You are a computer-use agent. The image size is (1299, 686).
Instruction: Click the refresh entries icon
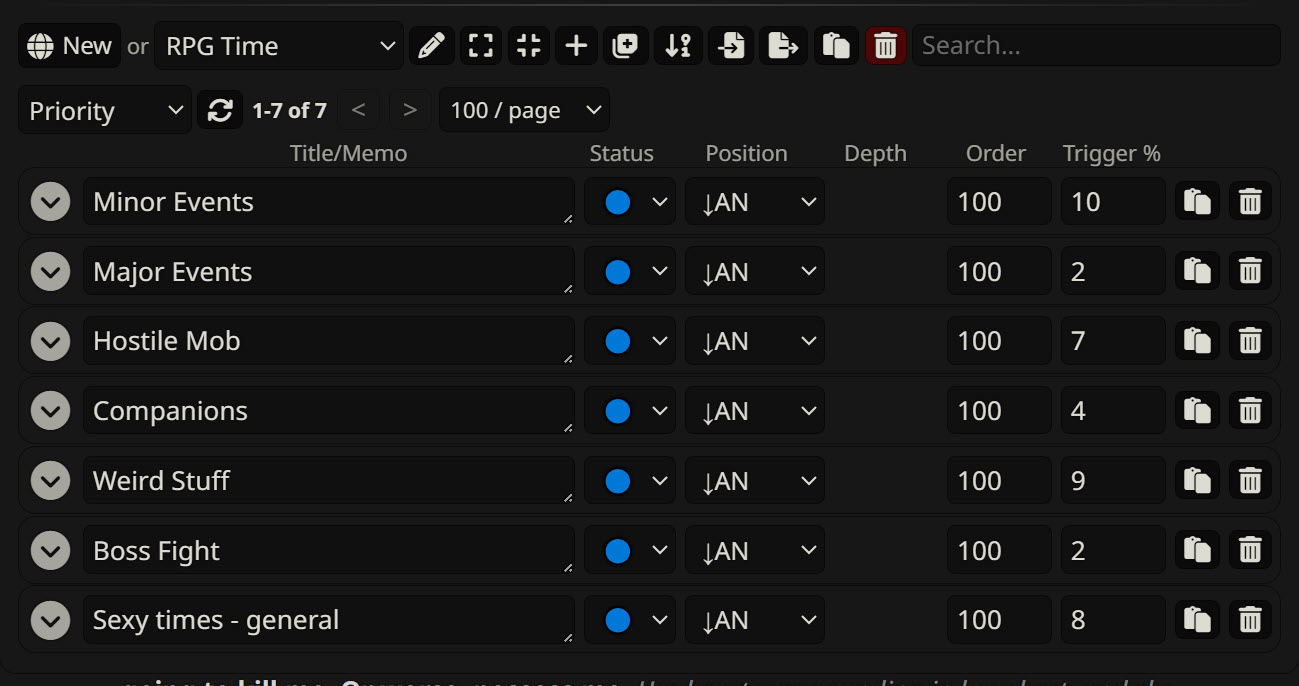220,110
